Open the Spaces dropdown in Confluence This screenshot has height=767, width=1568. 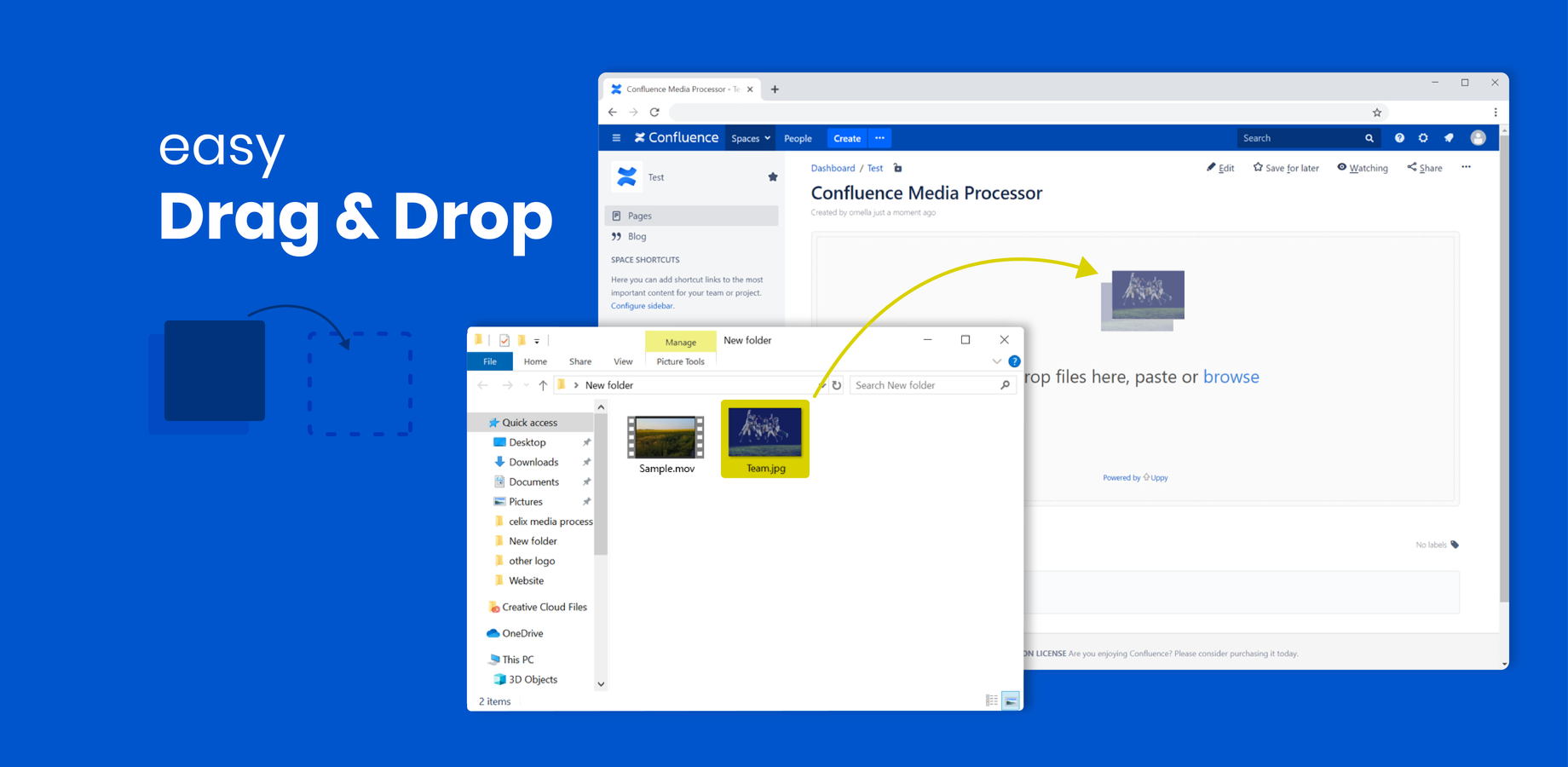[751, 138]
